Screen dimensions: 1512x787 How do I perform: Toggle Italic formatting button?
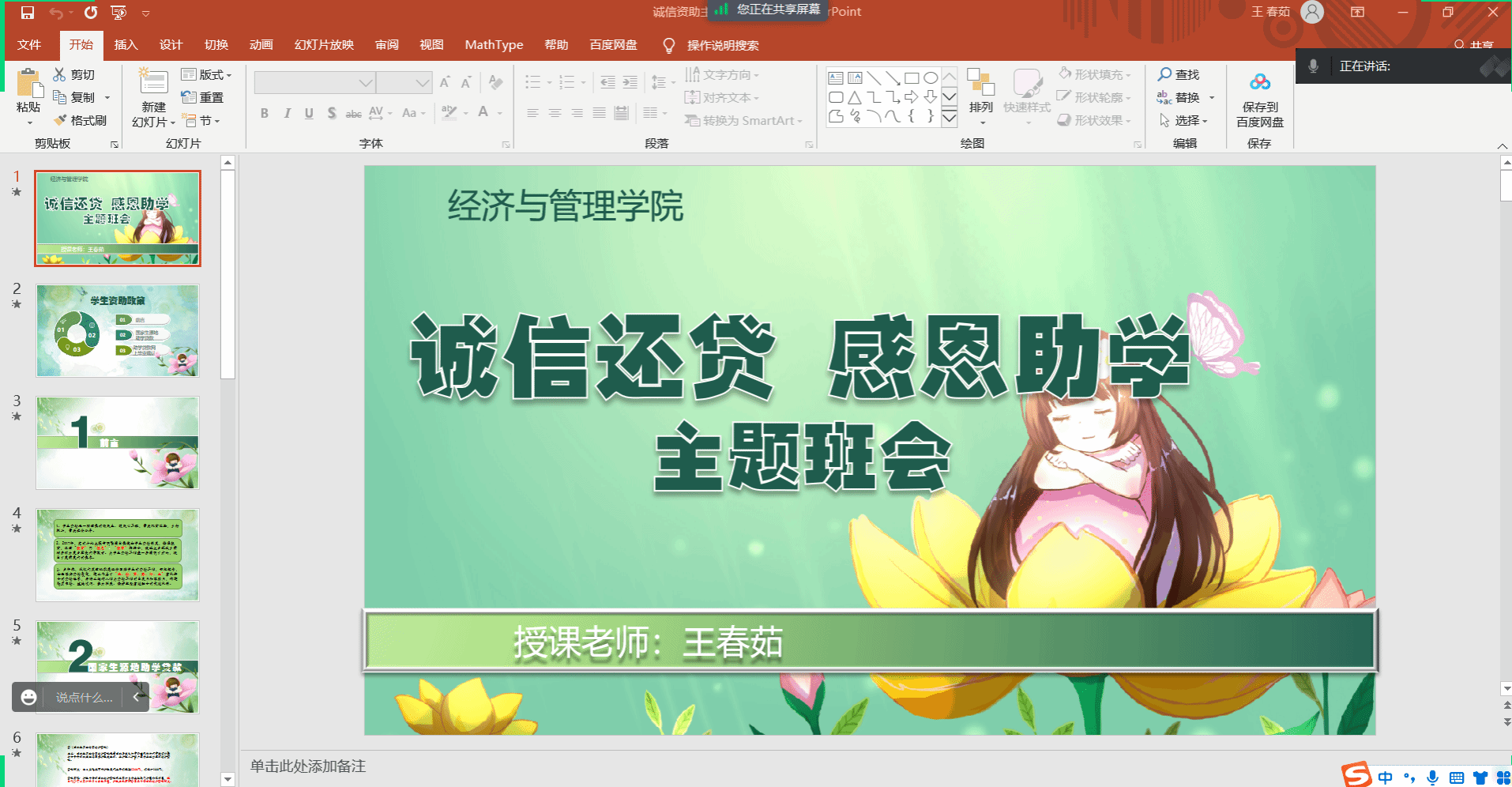click(x=287, y=113)
